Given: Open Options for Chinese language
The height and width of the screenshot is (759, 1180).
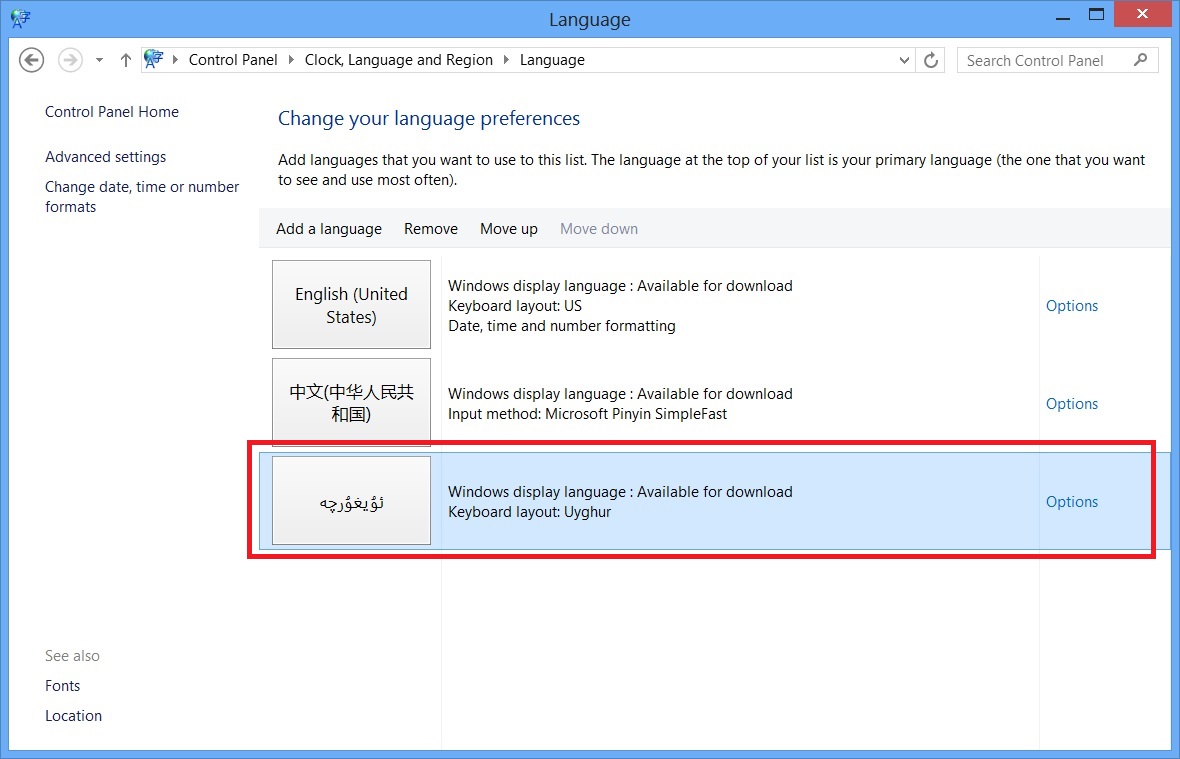Looking at the screenshot, I should [x=1072, y=404].
